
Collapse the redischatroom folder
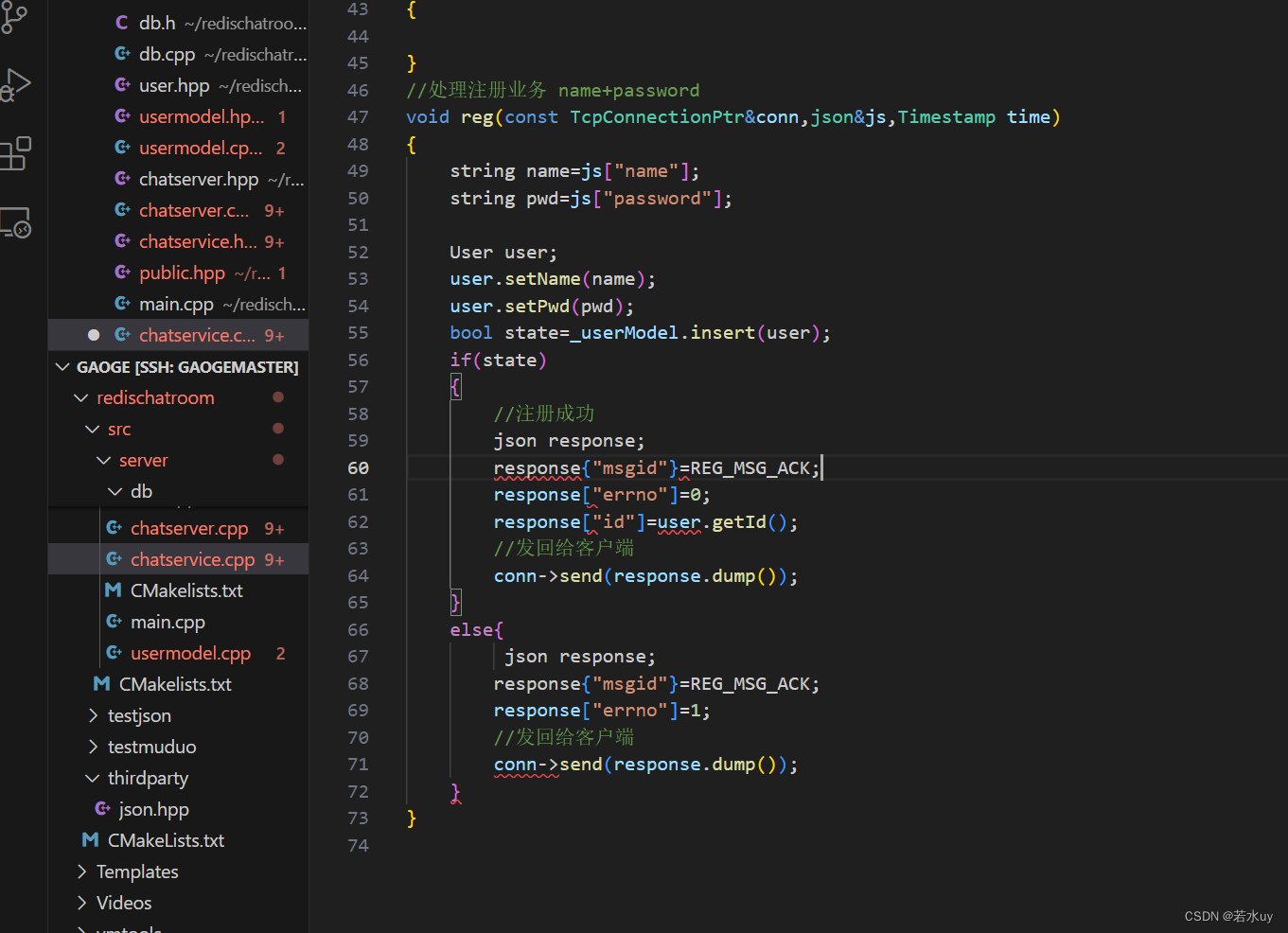click(81, 397)
